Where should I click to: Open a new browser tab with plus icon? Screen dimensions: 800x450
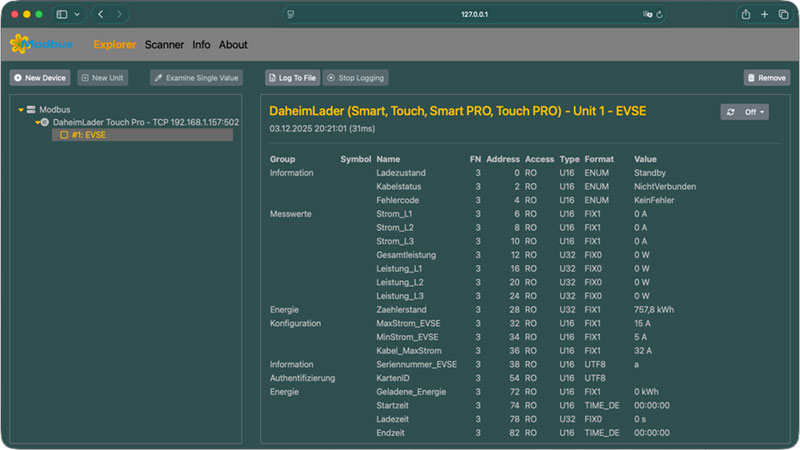pos(764,14)
